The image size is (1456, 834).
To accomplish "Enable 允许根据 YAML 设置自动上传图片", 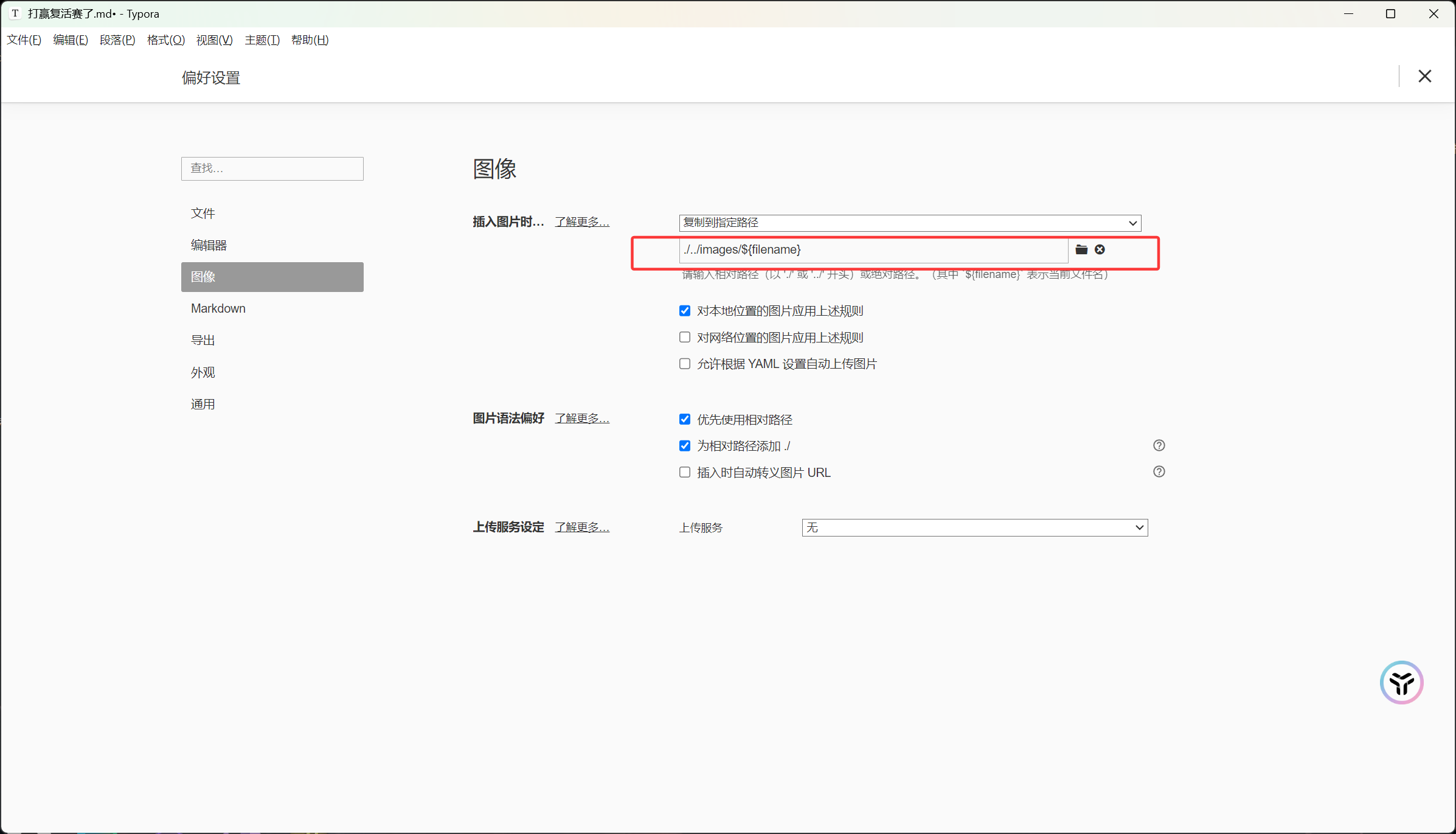I will 685,364.
